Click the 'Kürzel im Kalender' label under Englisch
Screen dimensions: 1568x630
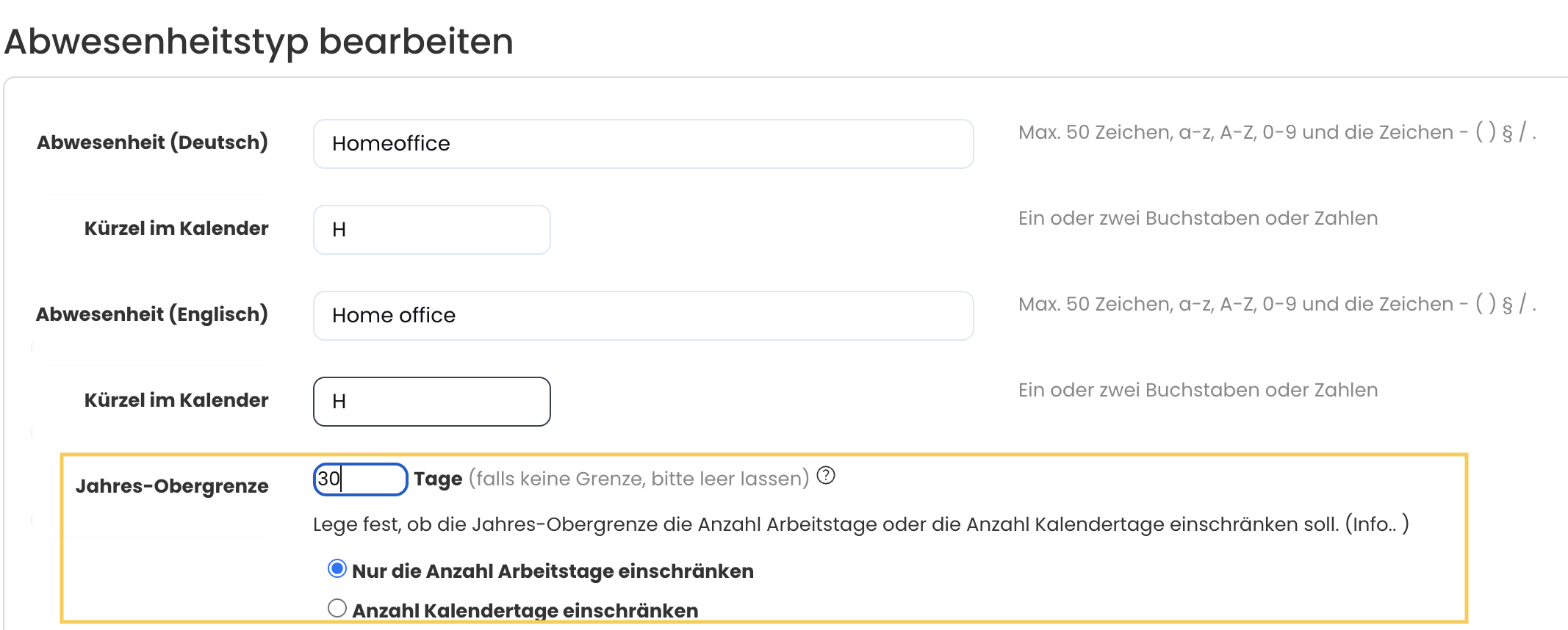tap(176, 400)
